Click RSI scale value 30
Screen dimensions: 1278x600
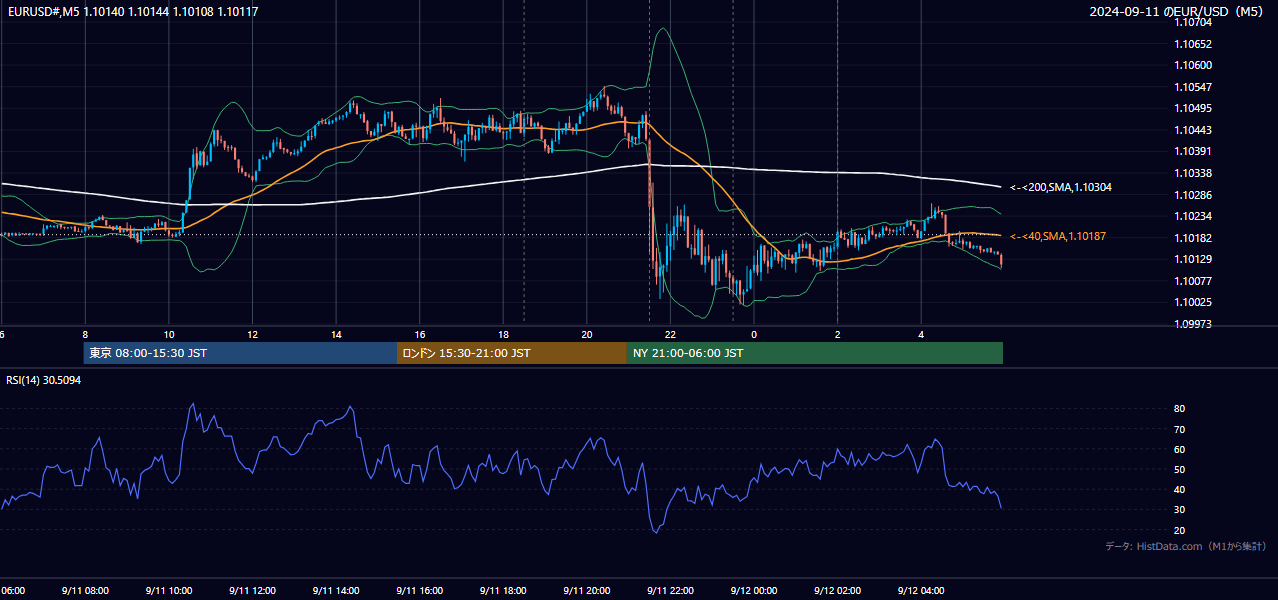pos(1180,509)
